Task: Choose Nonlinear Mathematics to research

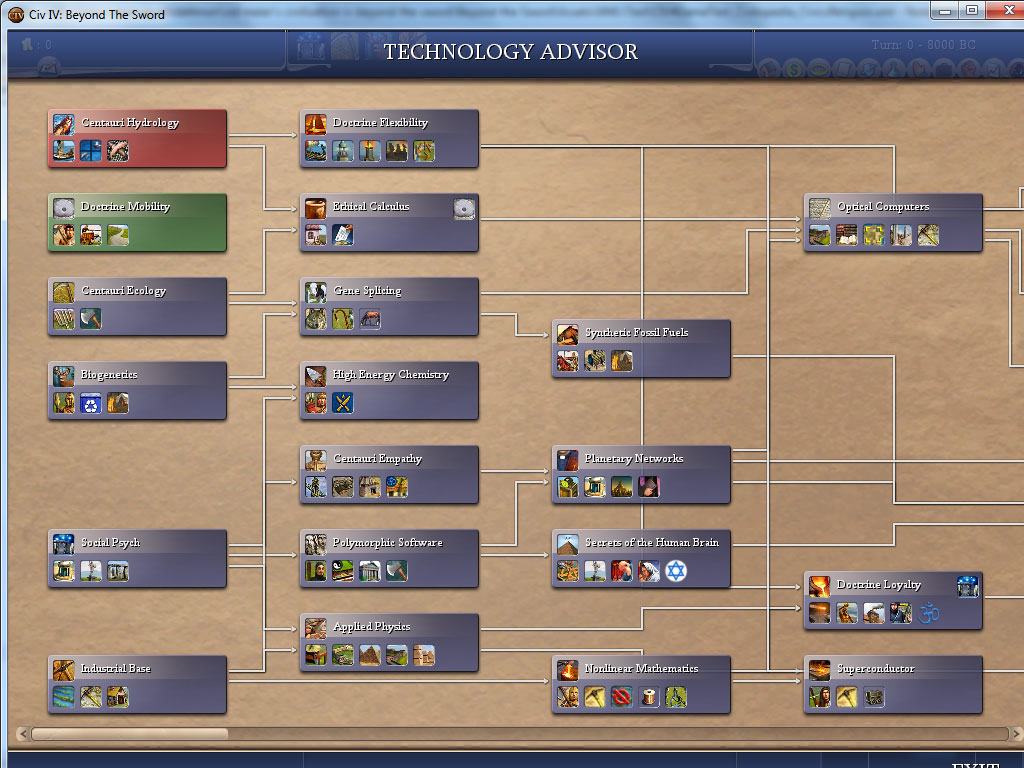Action: tap(642, 685)
